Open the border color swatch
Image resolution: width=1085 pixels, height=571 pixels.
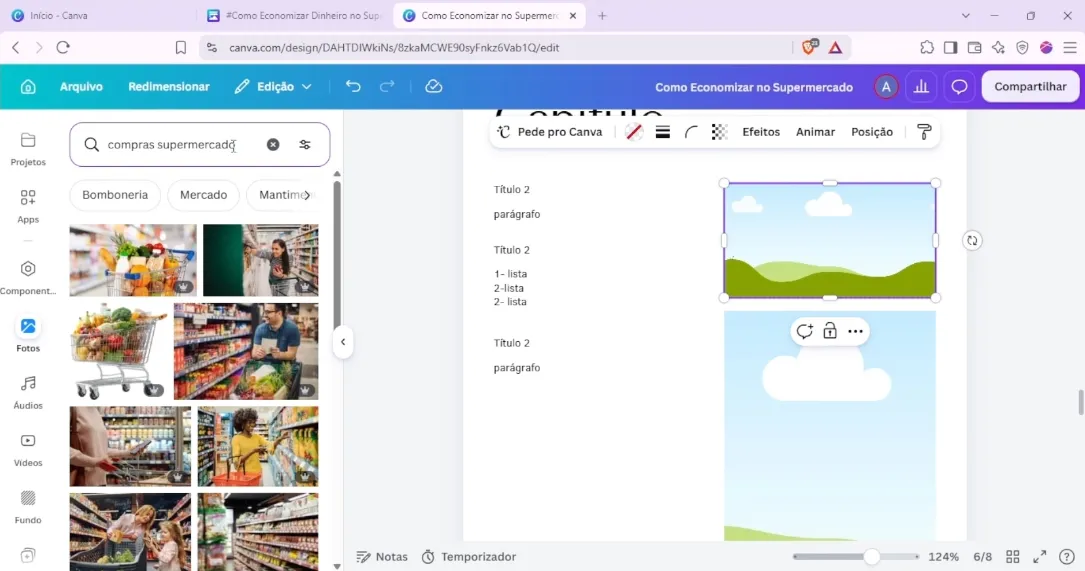(x=634, y=132)
